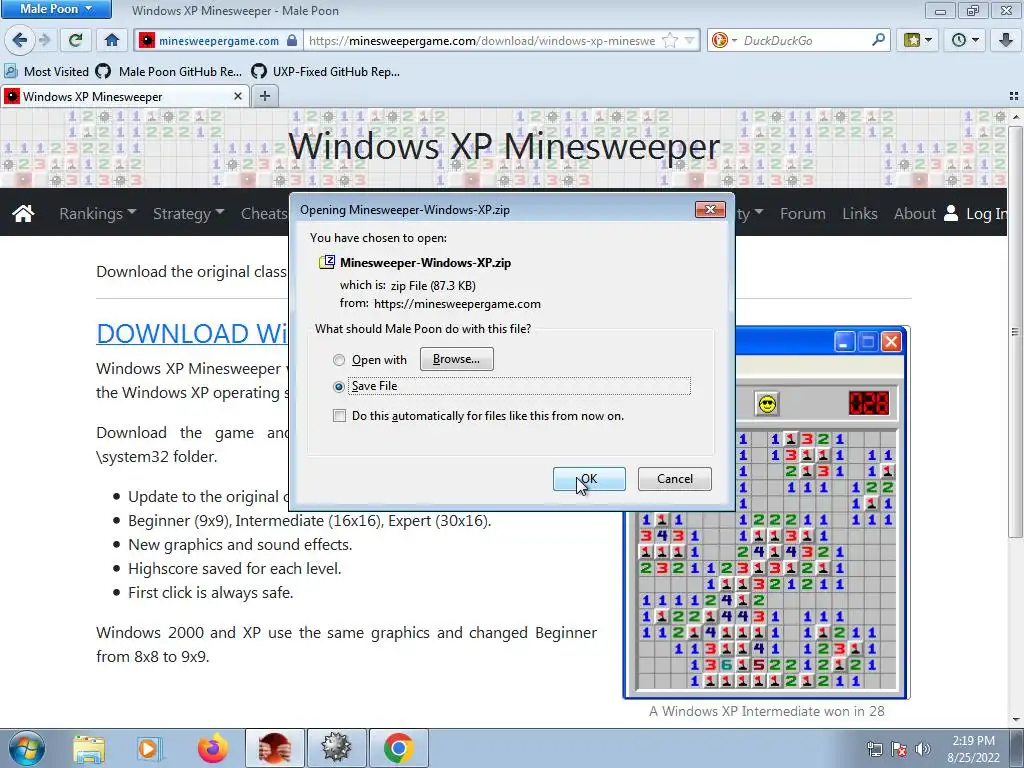The width and height of the screenshot is (1024, 768).
Task: Show the downloads panel arrow
Action: coord(1006,40)
